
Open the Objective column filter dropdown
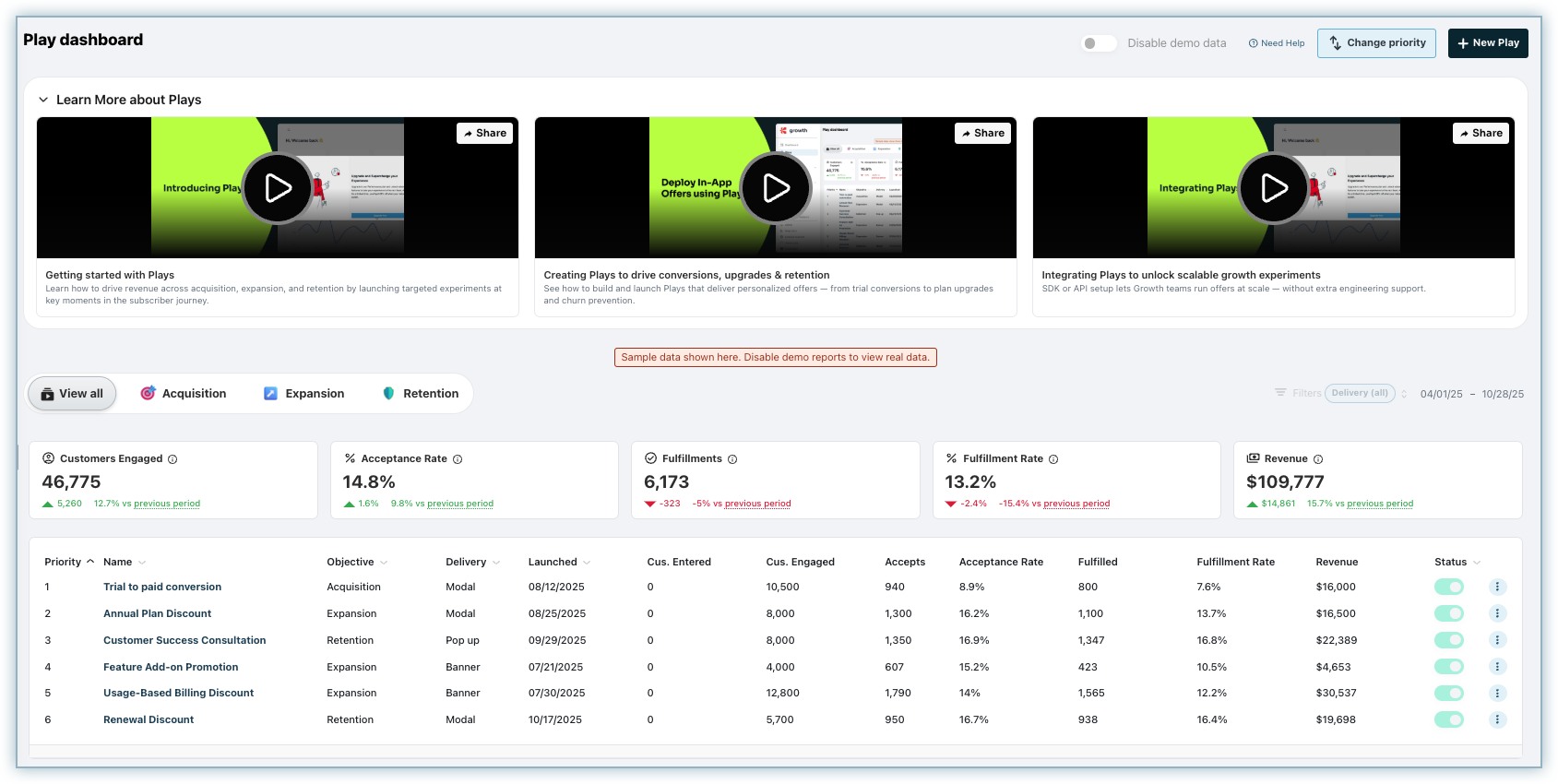(x=384, y=563)
